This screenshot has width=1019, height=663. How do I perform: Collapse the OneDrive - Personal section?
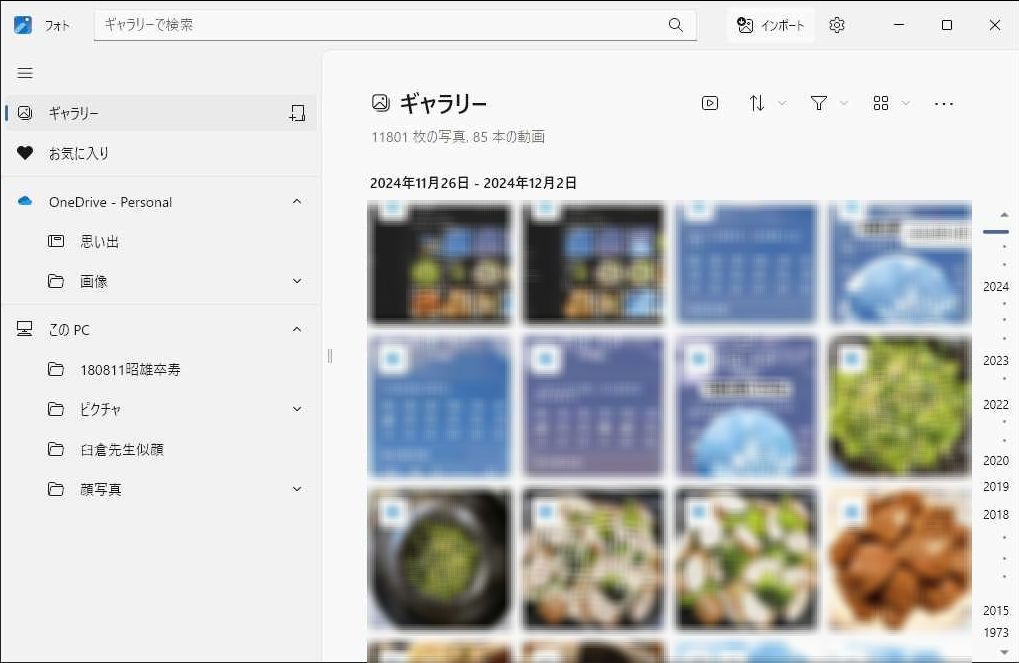pyautogui.click(x=297, y=202)
